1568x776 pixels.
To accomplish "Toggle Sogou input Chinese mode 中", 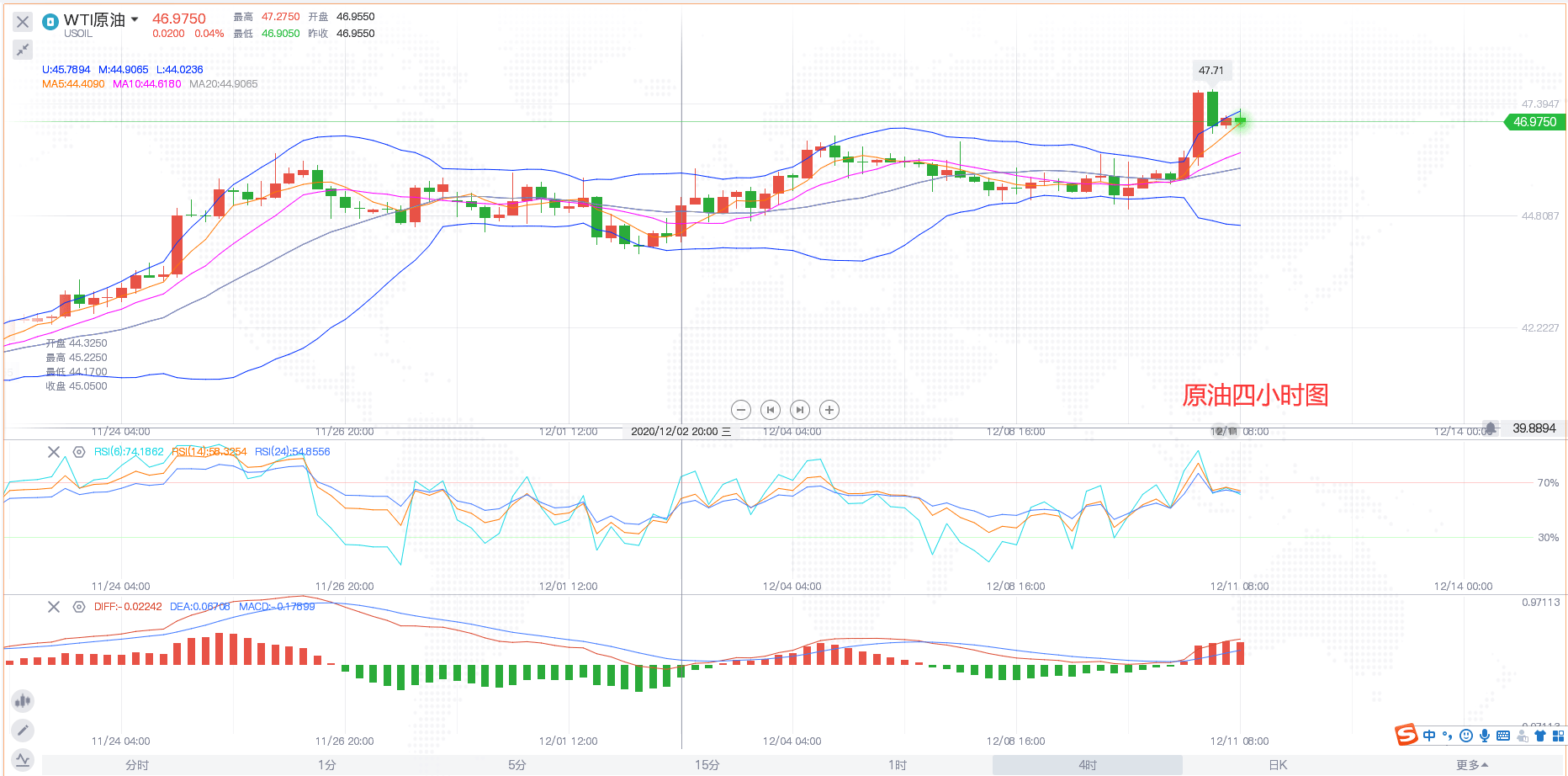I will 1429,736.
